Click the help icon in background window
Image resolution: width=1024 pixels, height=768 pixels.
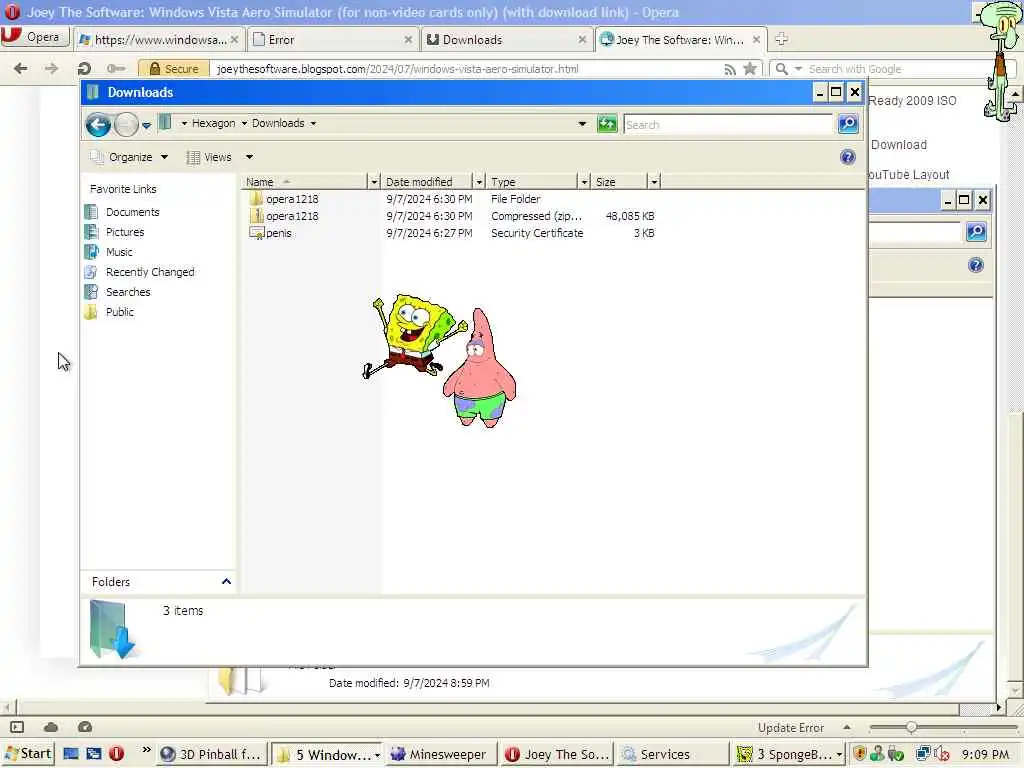click(x=976, y=265)
